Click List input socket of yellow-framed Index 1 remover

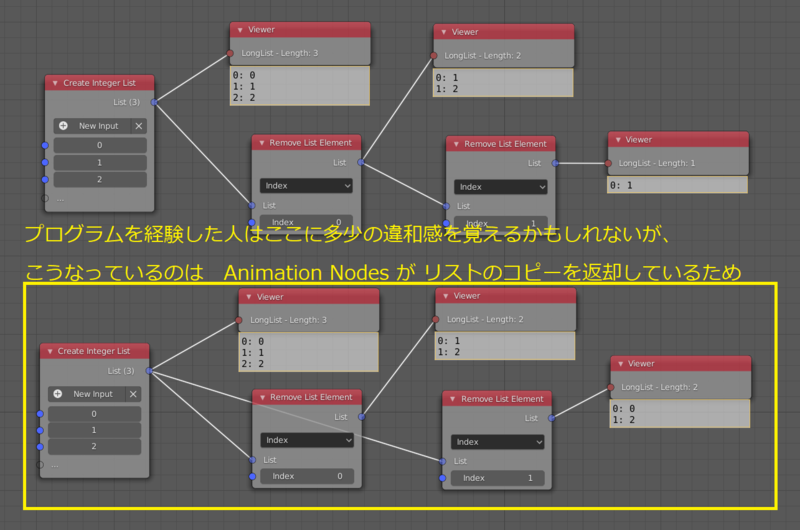pyautogui.click(x=442, y=461)
